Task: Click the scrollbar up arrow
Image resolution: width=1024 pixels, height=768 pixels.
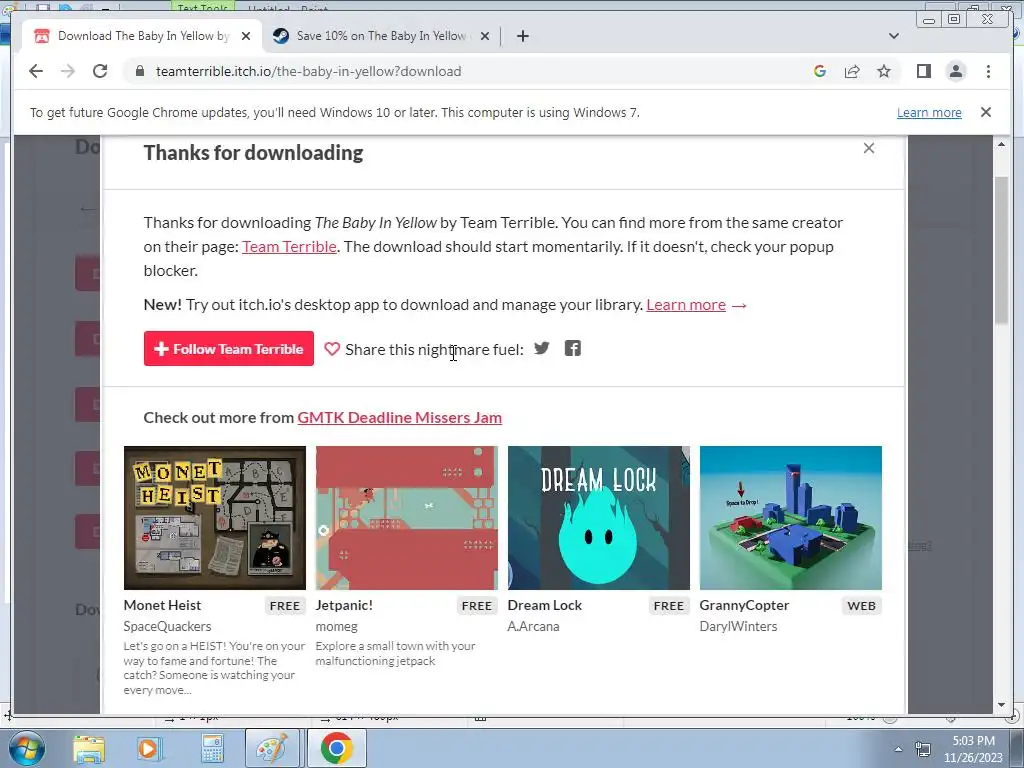Action: click(1001, 144)
